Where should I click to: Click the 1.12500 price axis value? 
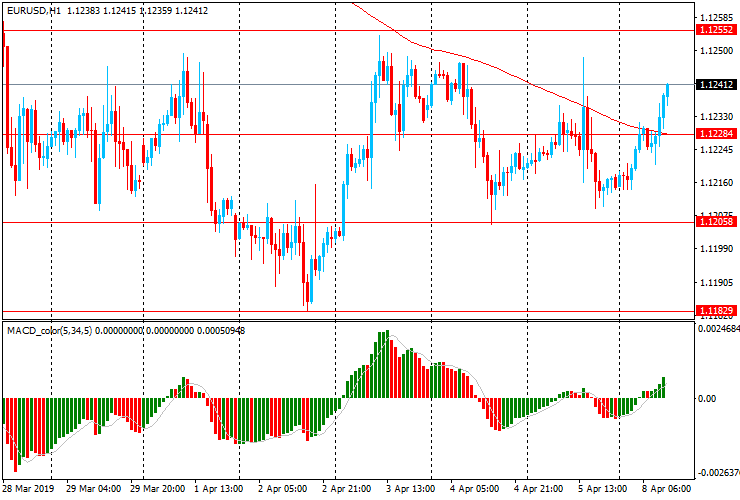717,51
